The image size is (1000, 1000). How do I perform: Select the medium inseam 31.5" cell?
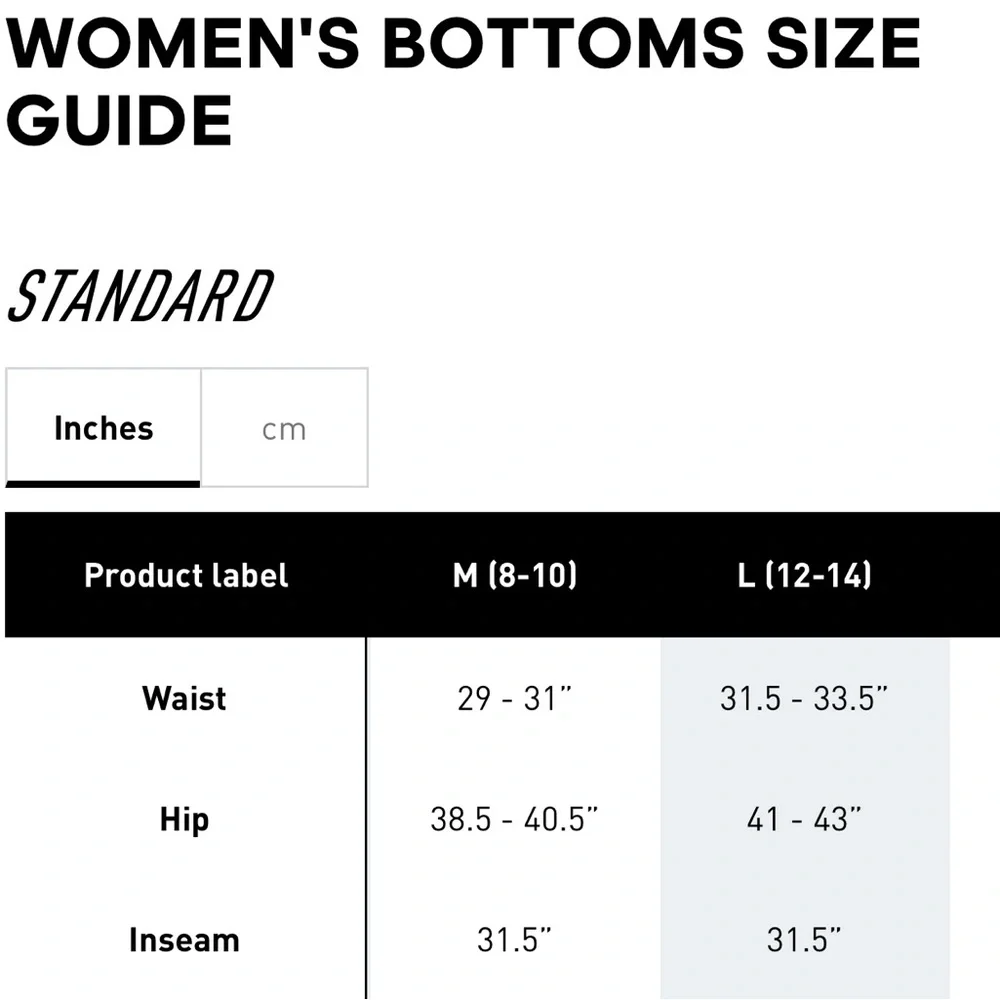pyautogui.click(x=514, y=940)
